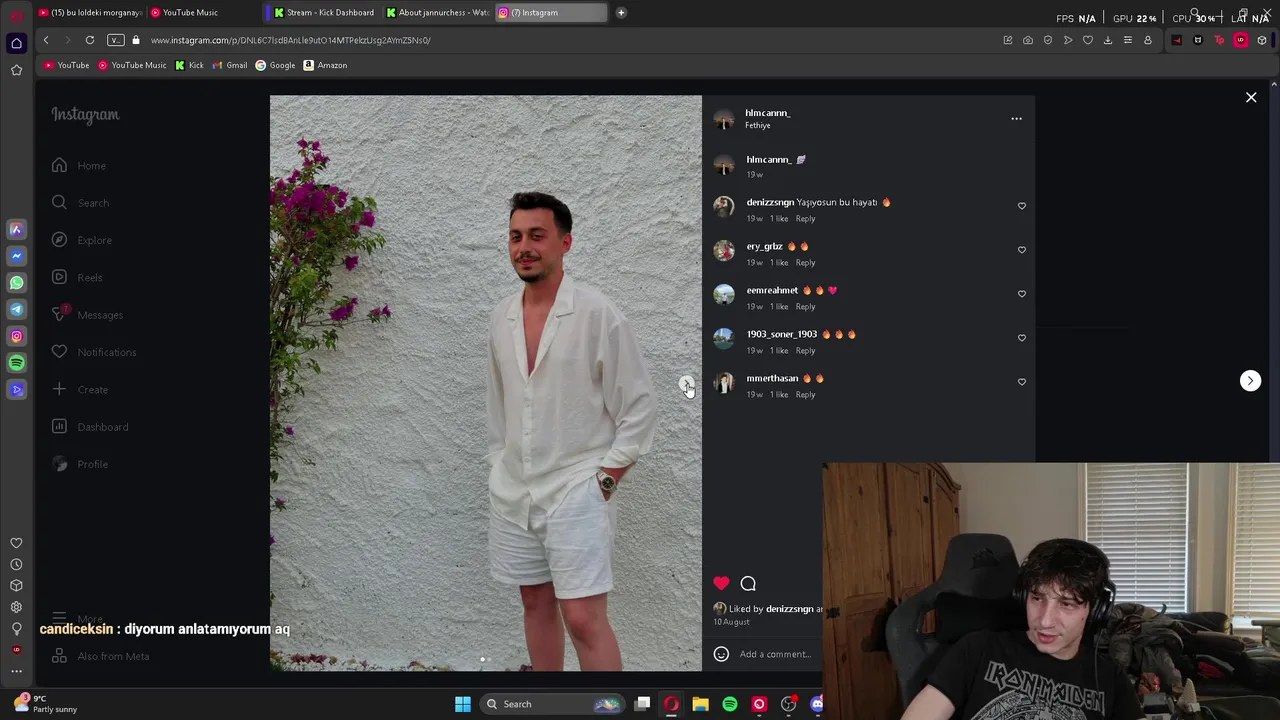Open the Kick bookmark
Viewport: 1280px width, 720px height.
pos(189,65)
